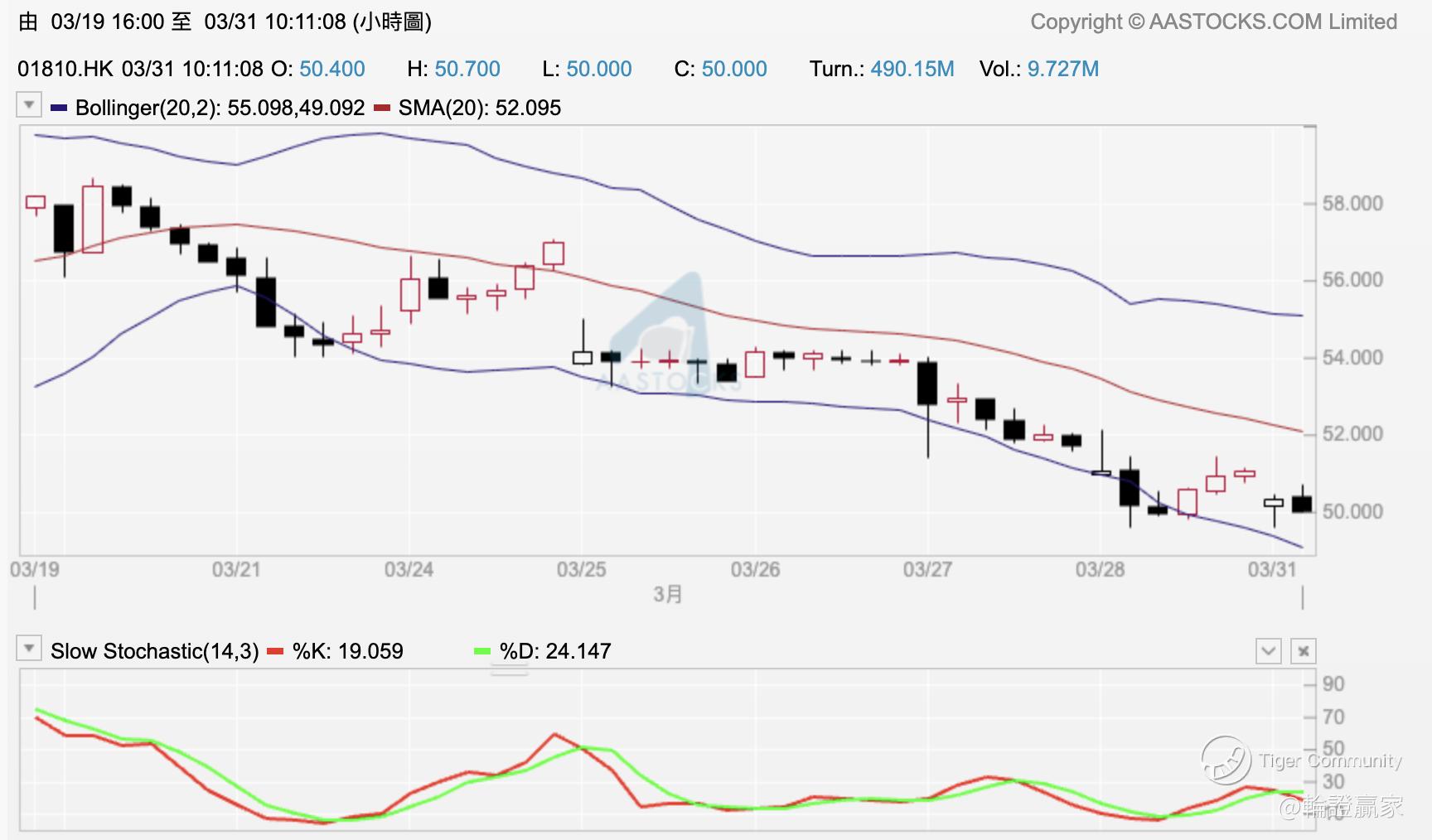Click the low price 50.000 value

[x=599, y=69]
